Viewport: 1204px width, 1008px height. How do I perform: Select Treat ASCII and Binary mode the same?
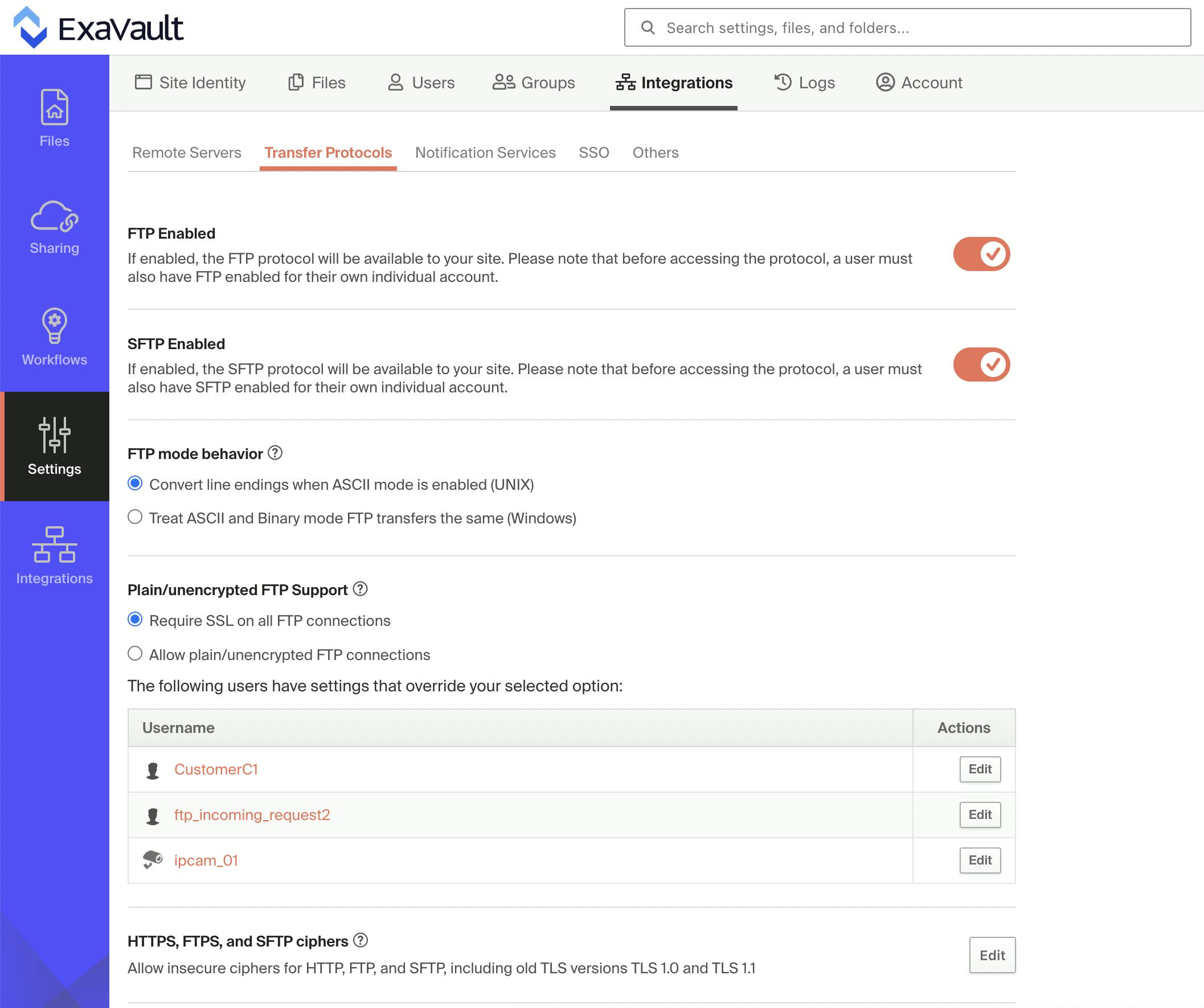(135, 517)
